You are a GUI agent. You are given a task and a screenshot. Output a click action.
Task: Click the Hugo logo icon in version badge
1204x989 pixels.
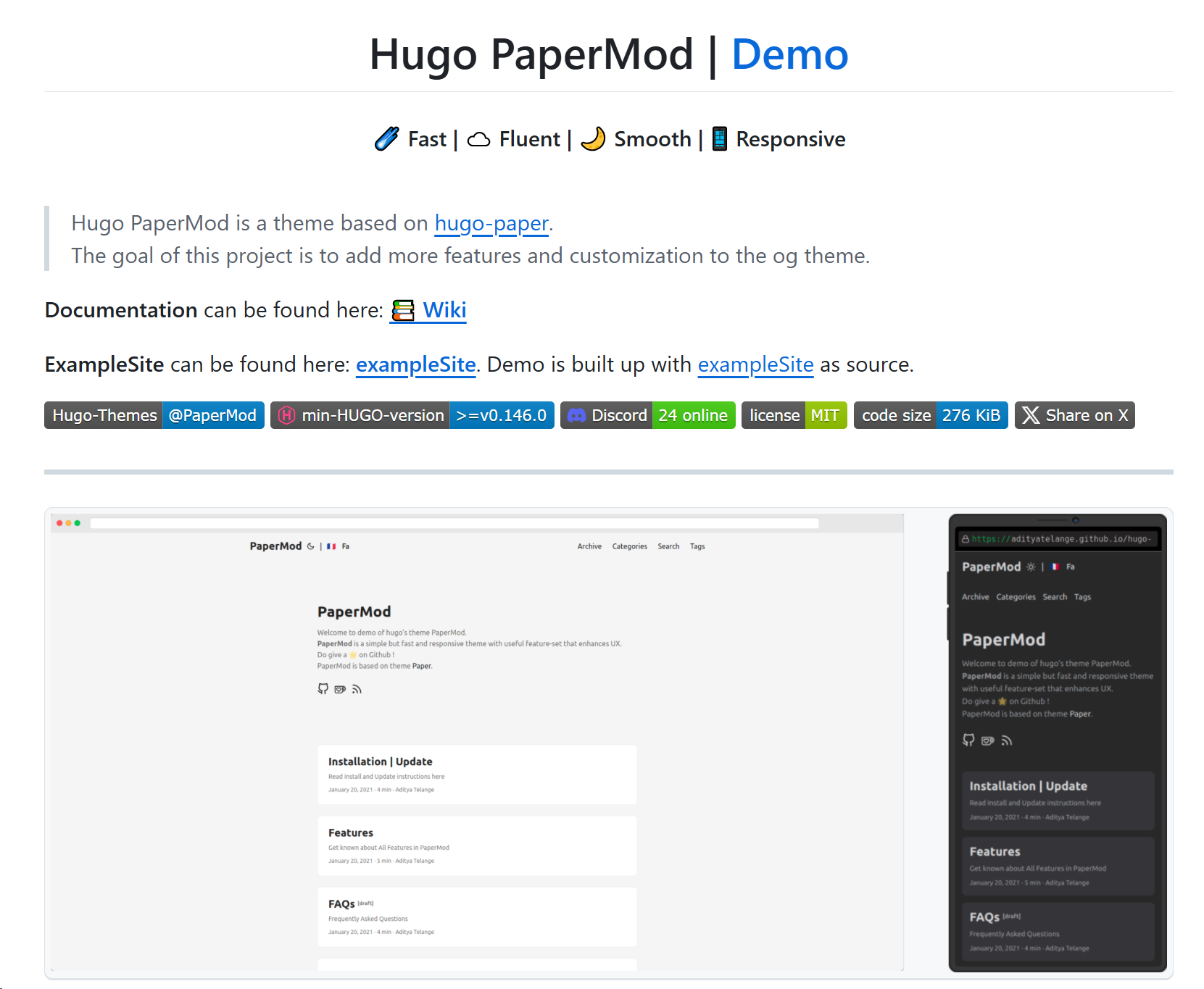(287, 415)
